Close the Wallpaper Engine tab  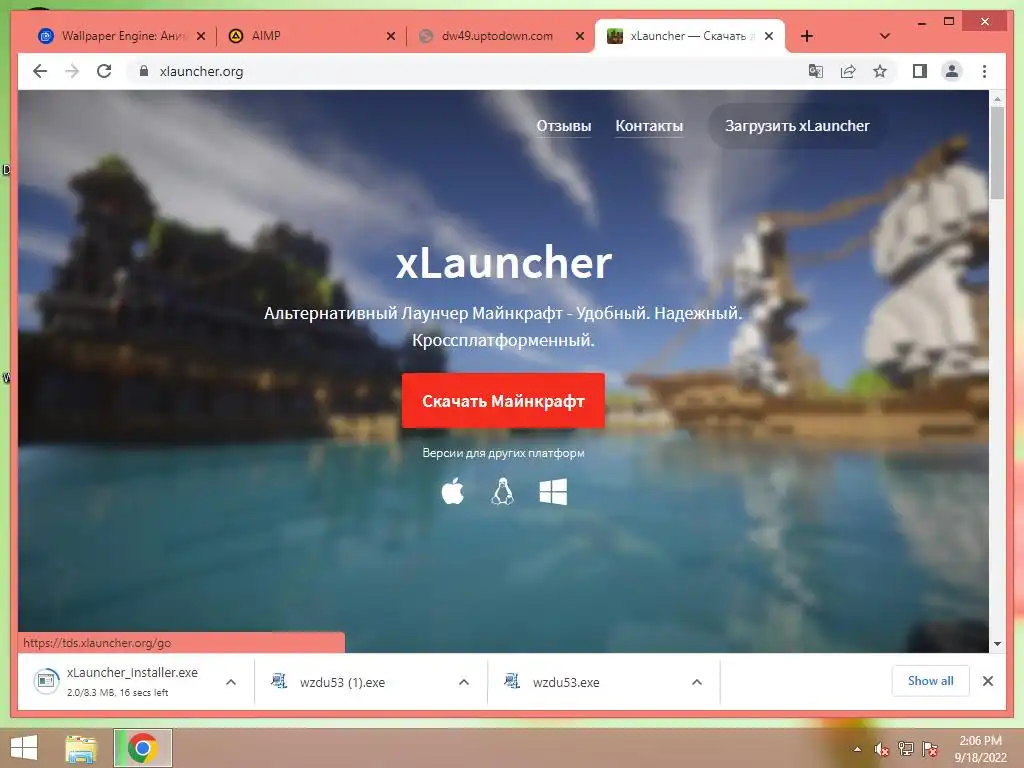point(201,36)
